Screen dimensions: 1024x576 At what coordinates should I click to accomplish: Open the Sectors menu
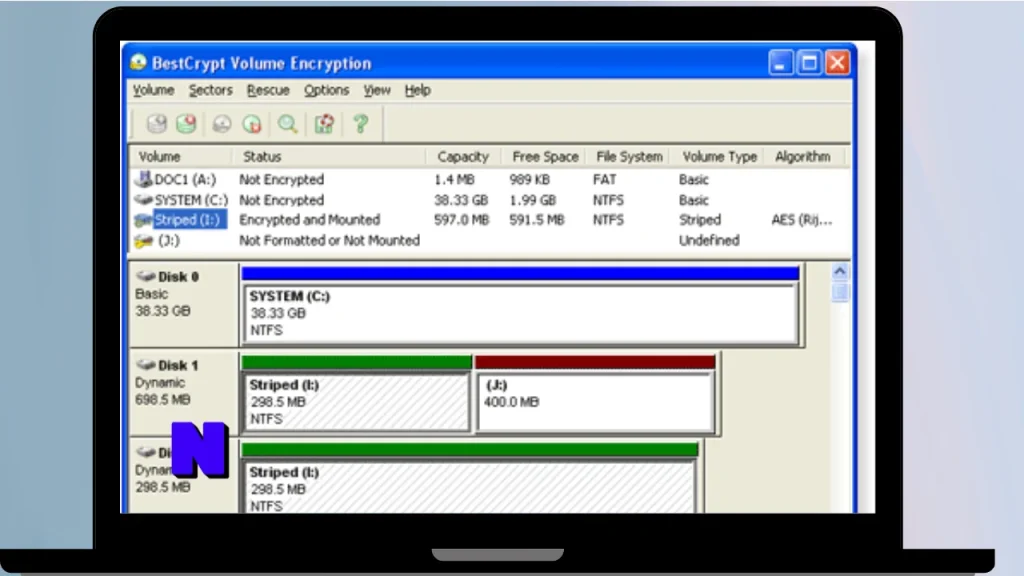(x=210, y=90)
